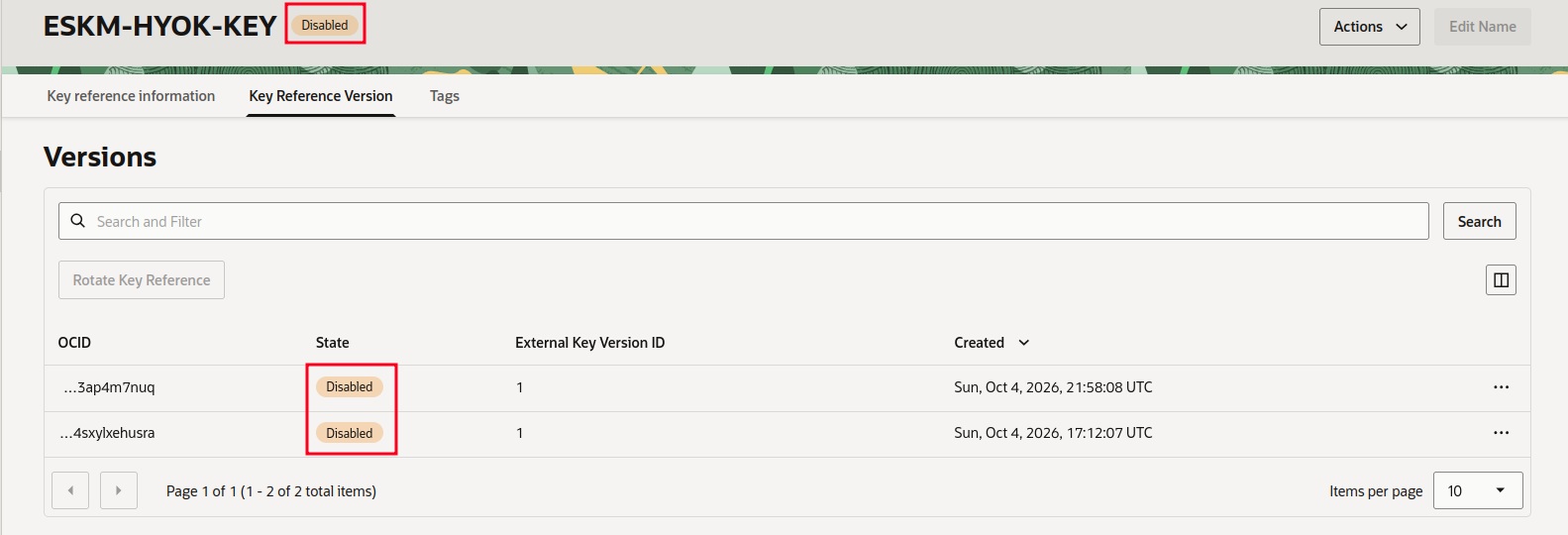Click the State column header
1568x535 pixels.
333,343
